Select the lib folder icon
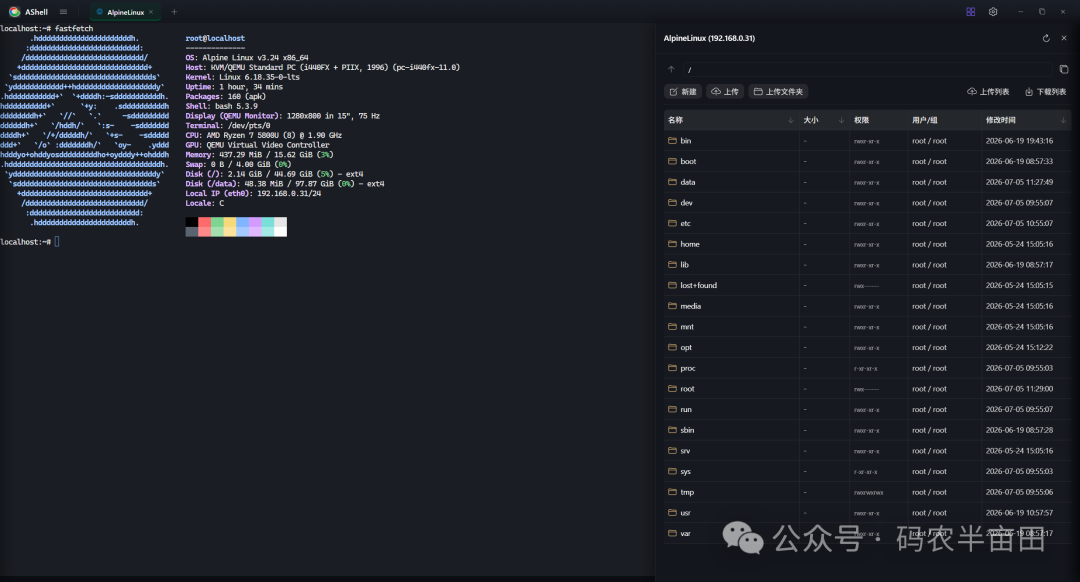Viewport: 1080px width, 582px height. 672,264
